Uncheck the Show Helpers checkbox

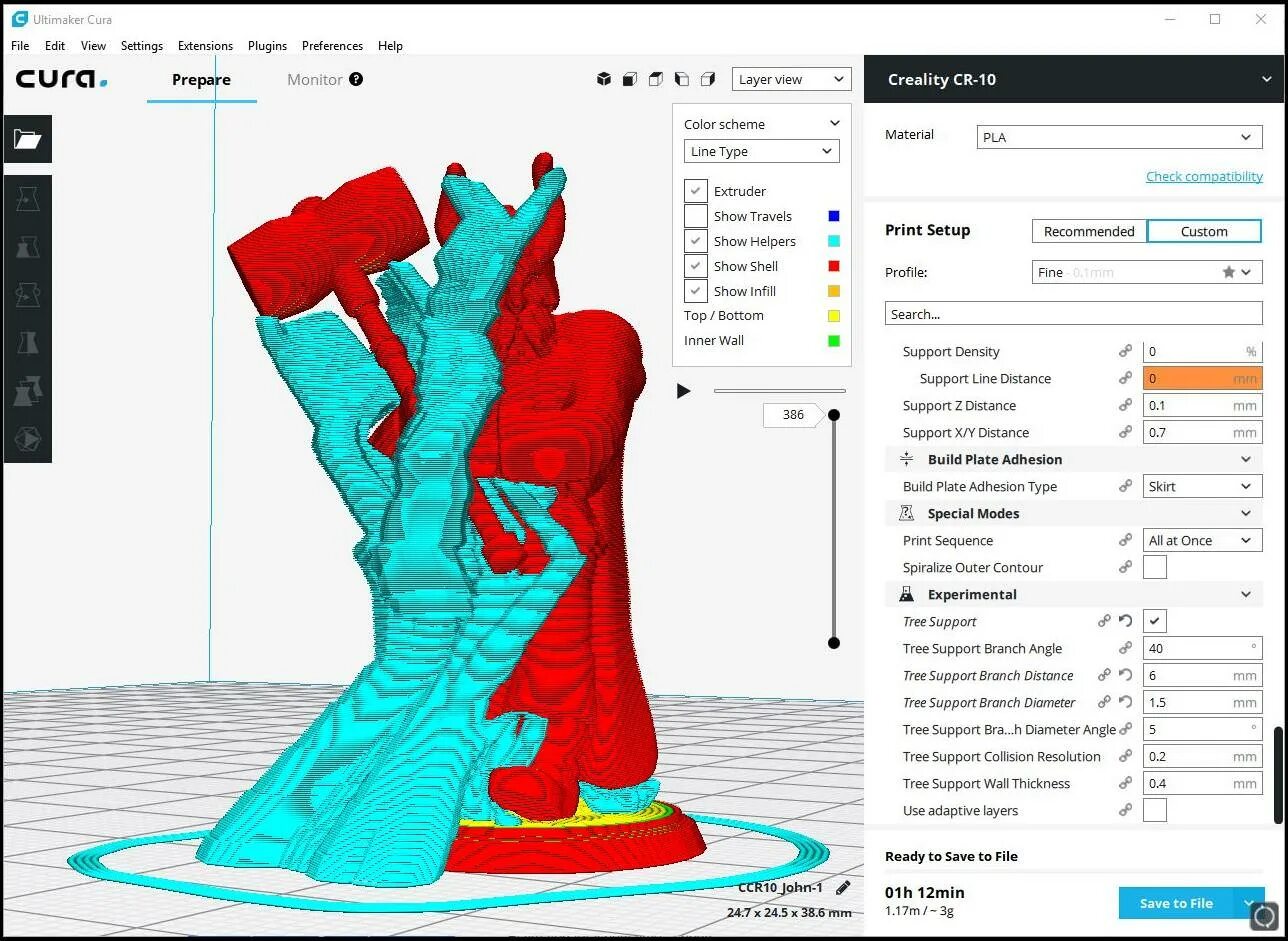click(x=695, y=240)
